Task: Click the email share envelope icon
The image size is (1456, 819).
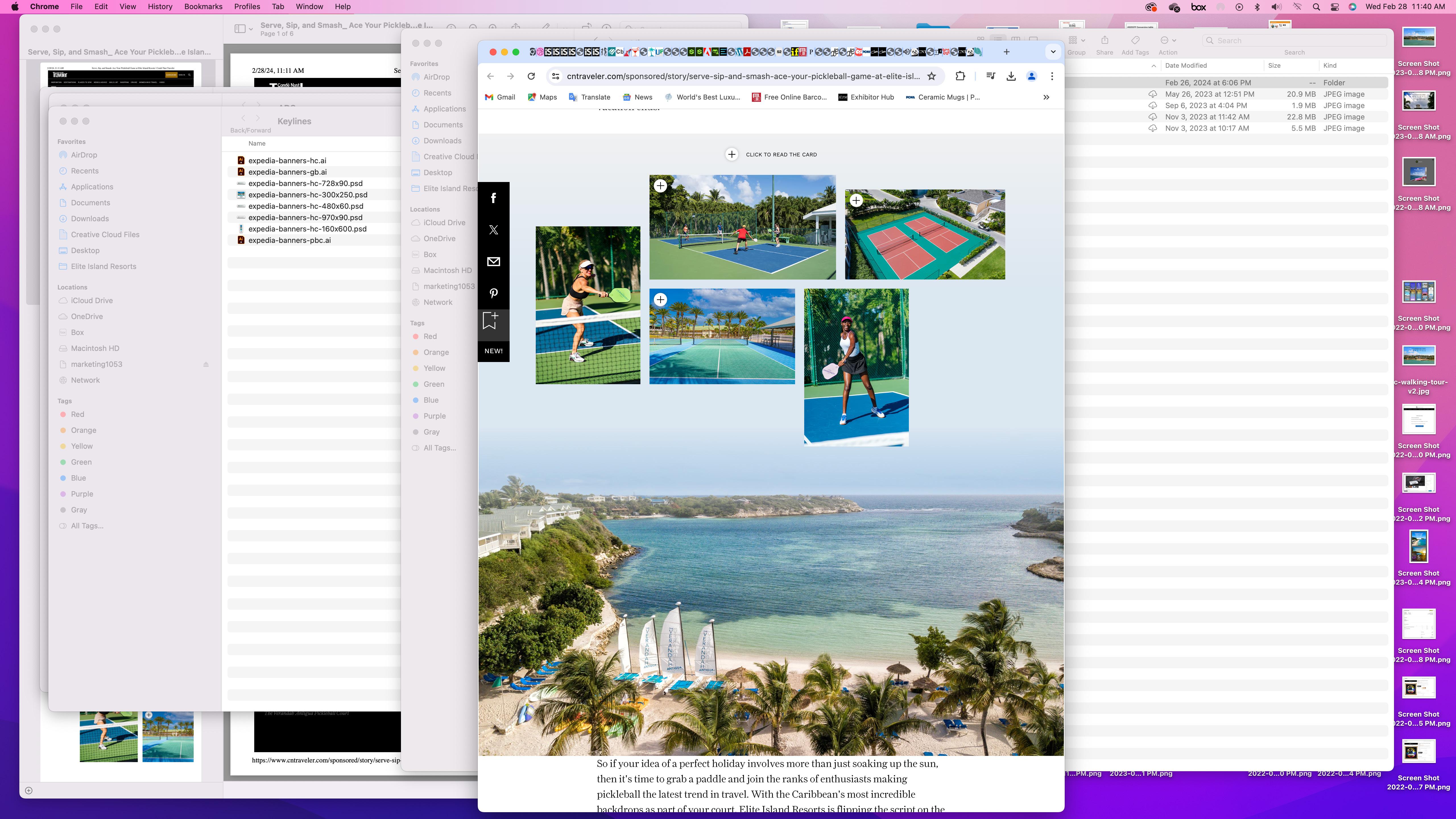Action: pos(493,262)
